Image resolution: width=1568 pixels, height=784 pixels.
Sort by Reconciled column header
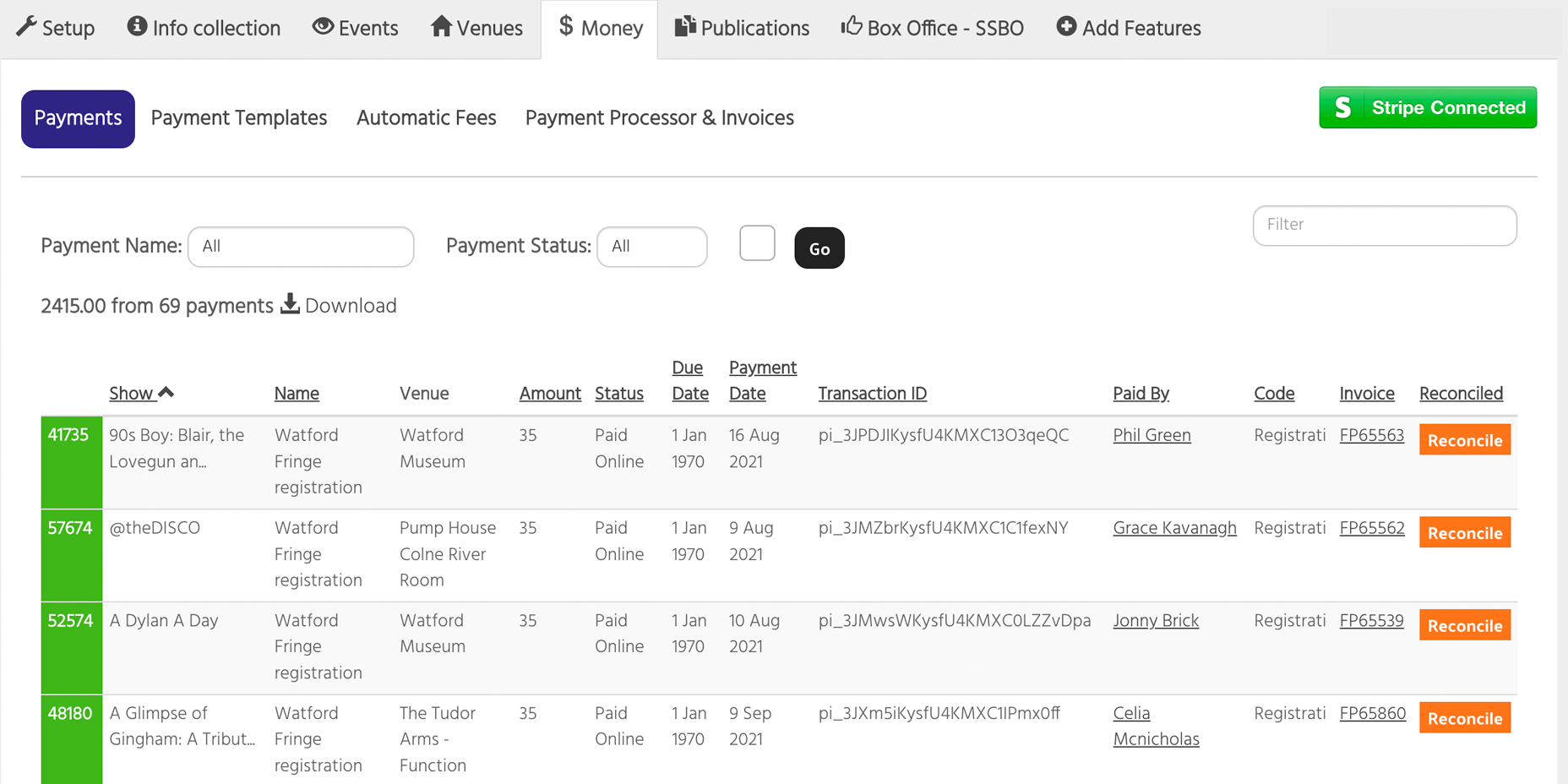(1462, 394)
